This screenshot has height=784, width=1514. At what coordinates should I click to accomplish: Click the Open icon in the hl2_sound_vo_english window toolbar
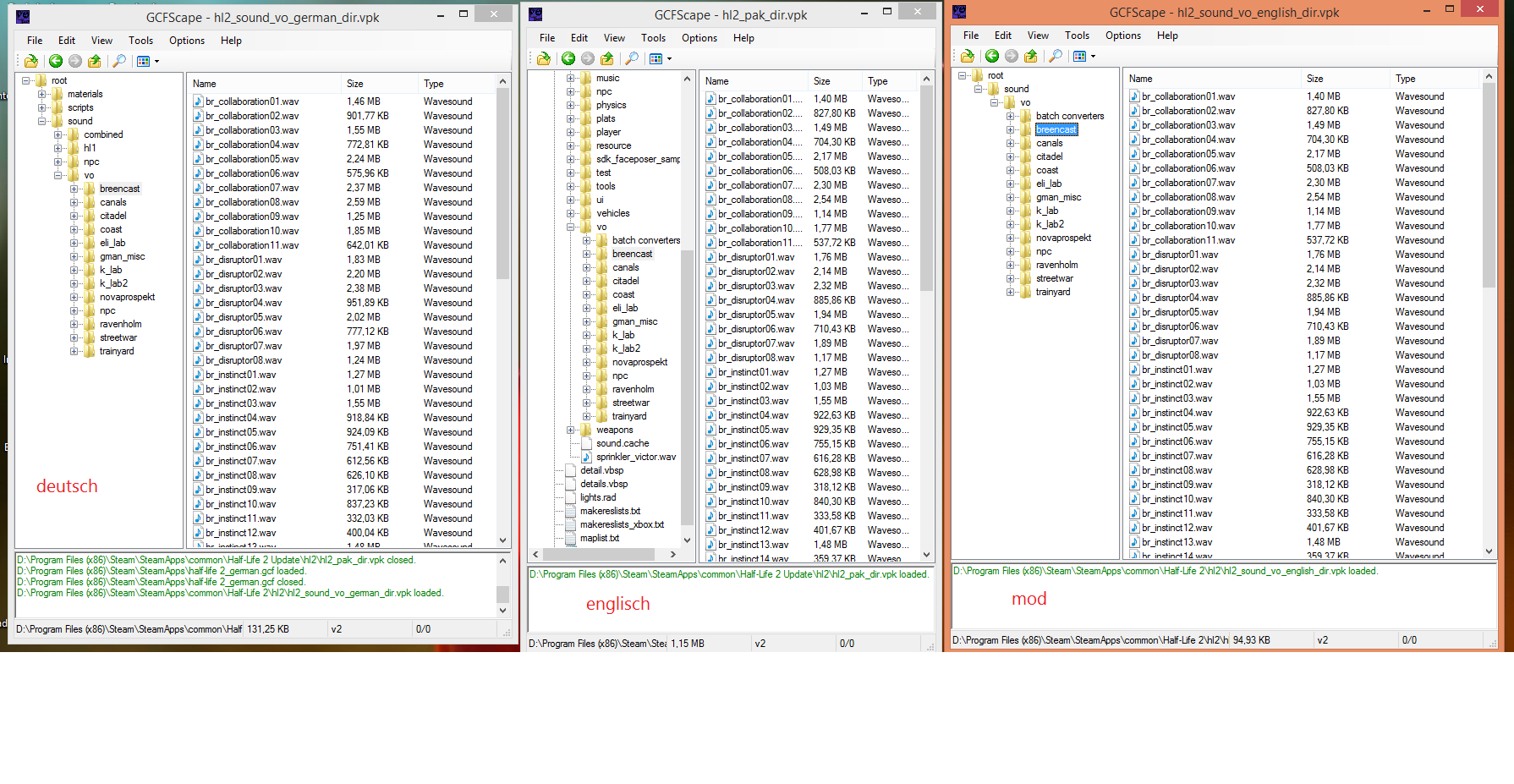(968, 56)
